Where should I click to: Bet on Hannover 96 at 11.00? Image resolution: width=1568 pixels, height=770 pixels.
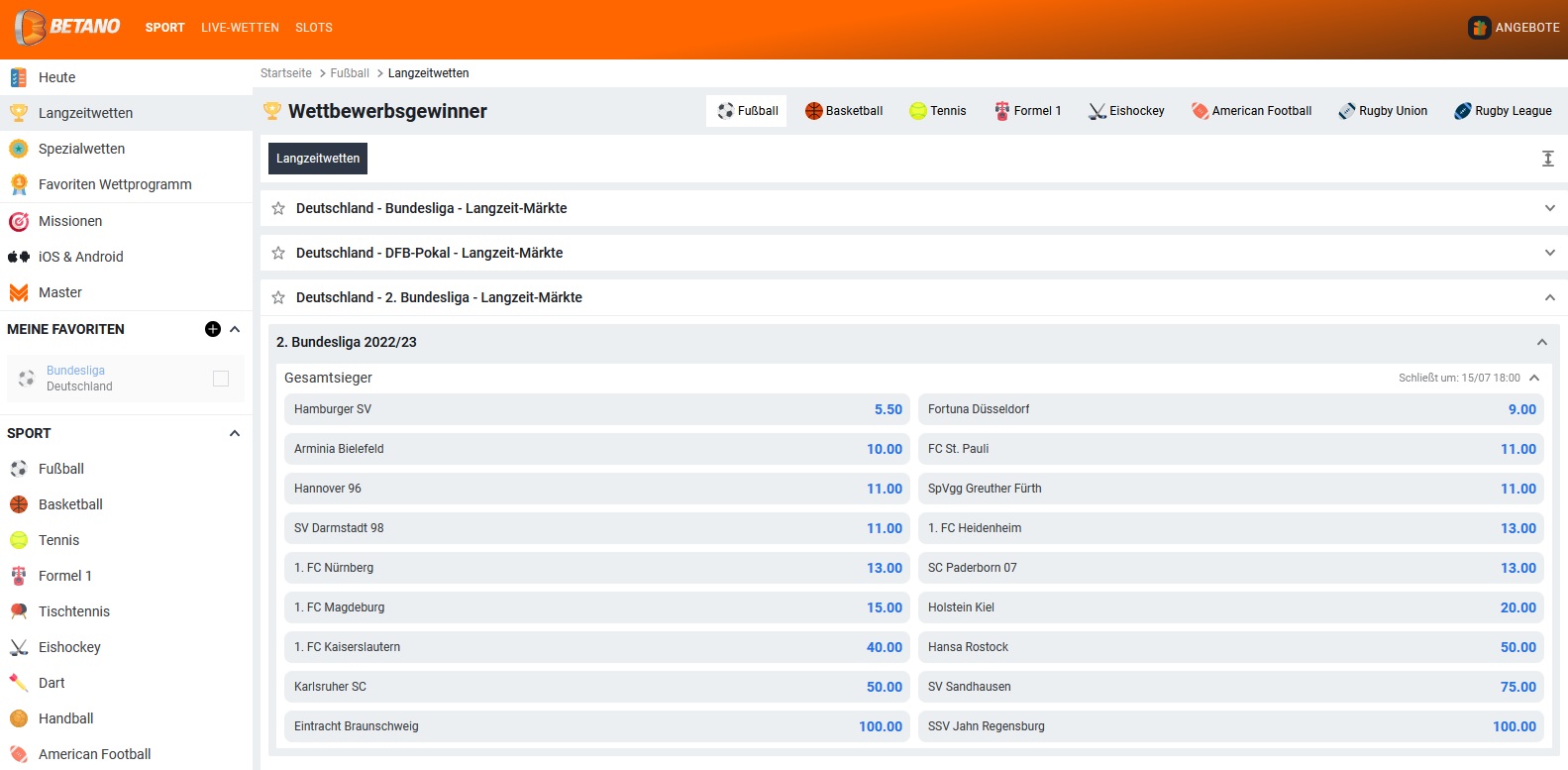(597, 489)
